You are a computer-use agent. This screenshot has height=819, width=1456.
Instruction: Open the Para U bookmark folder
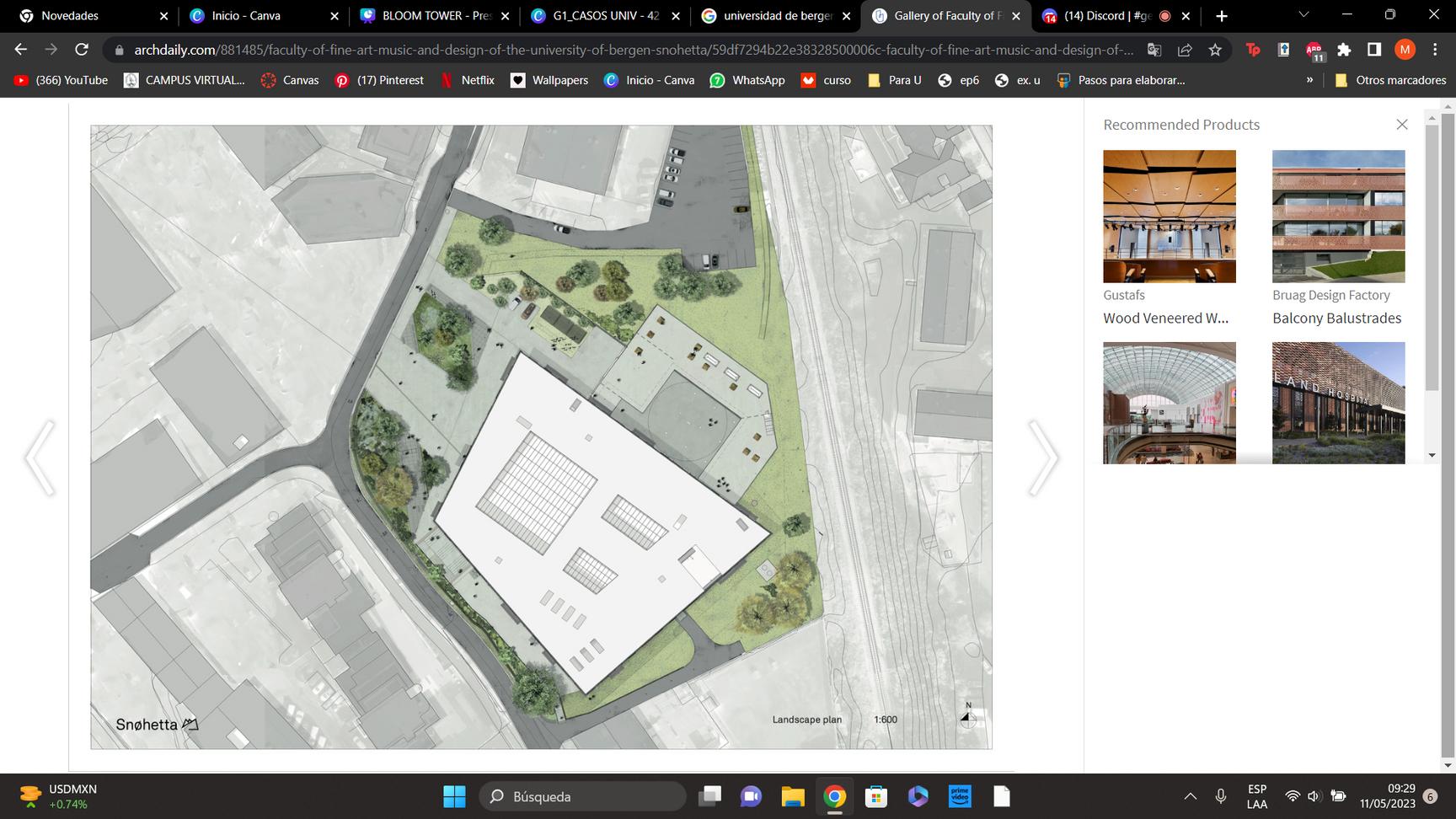coord(895,80)
